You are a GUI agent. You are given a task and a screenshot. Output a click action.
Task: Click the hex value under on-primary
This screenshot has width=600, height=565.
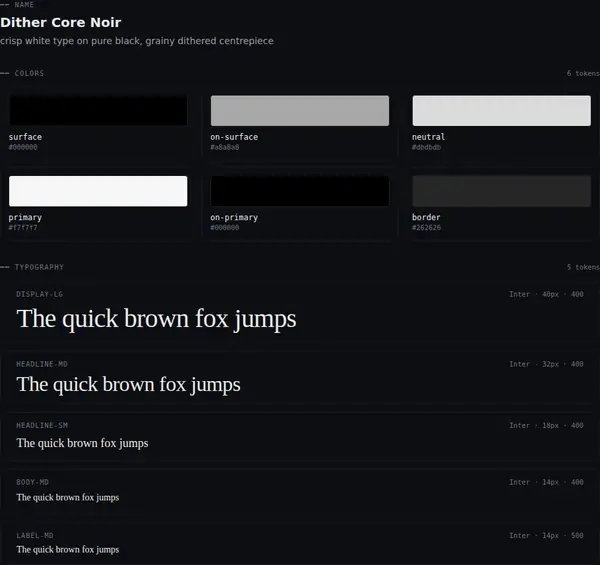(x=225, y=228)
